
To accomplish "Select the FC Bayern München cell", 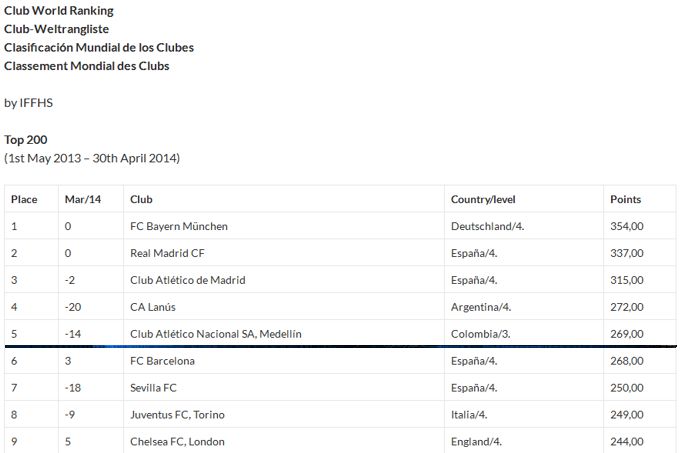I will pyautogui.click(x=179, y=226).
